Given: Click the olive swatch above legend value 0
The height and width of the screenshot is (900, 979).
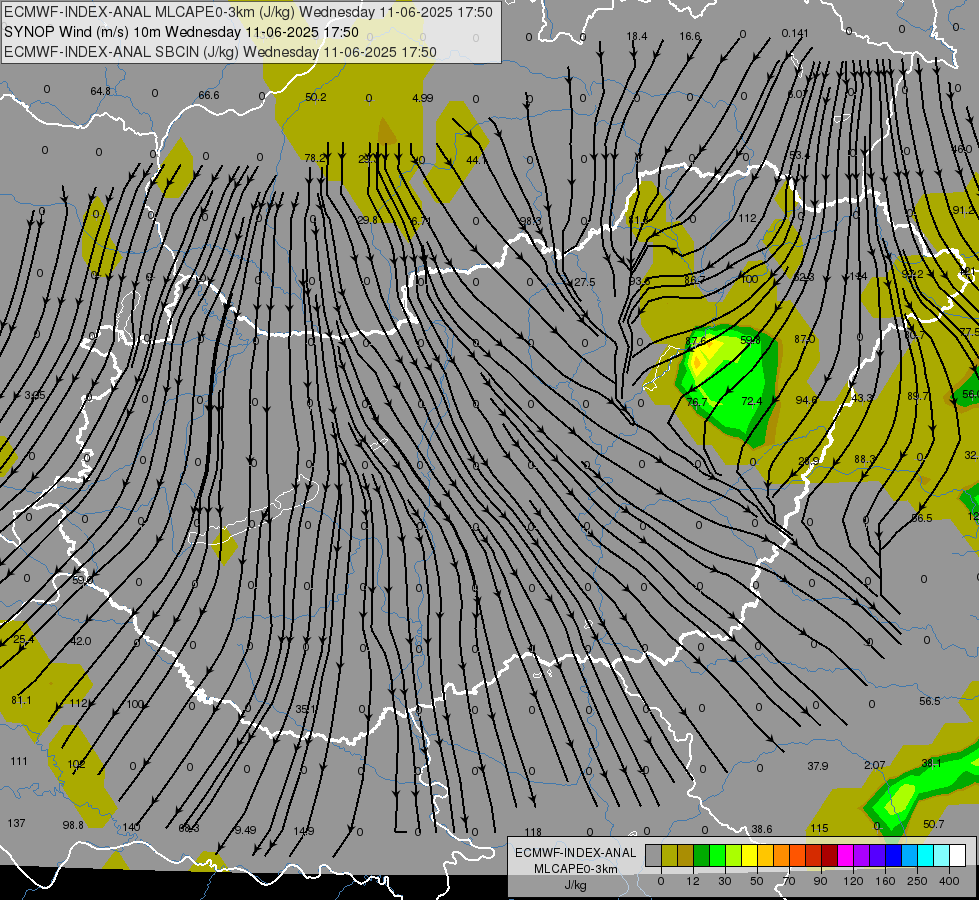Looking at the screenshot, I should (669, 856).
